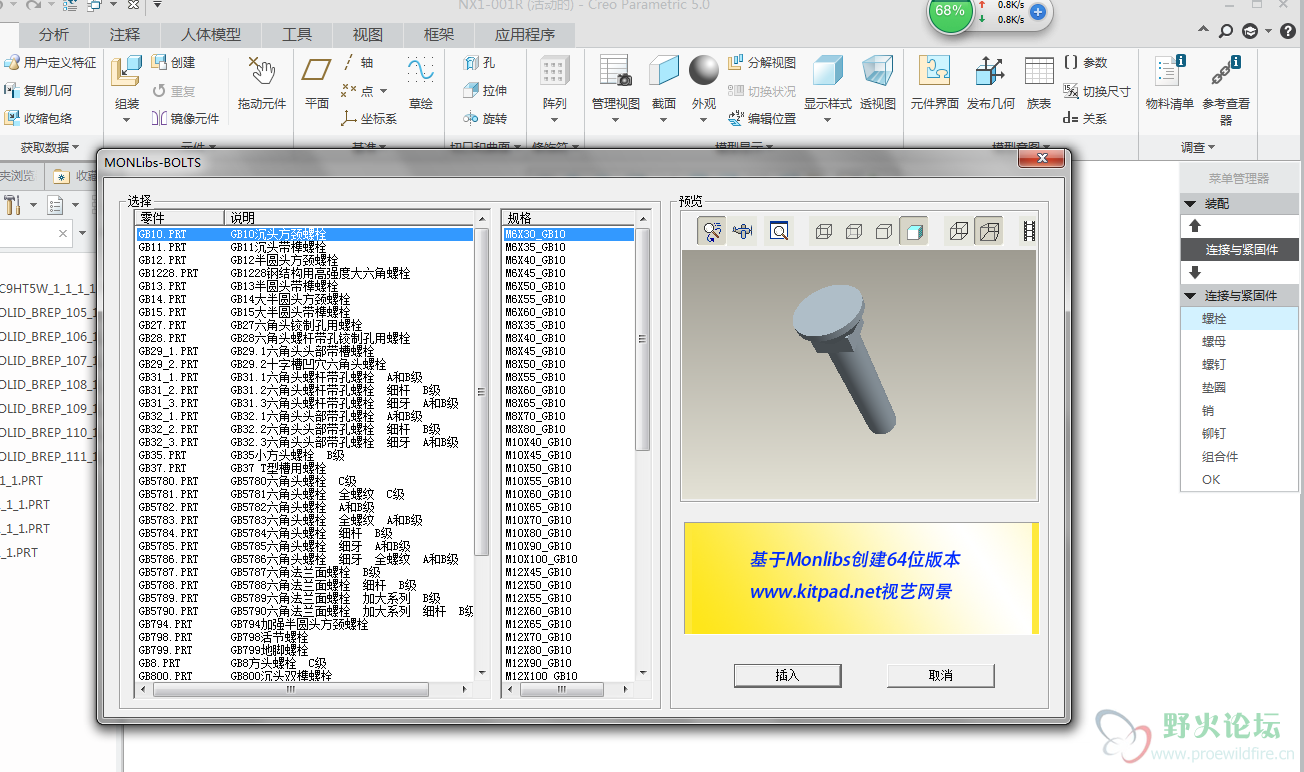Open the 工具 ribbon tab
Viewport: 1304px width, 772px height.
click(297, 34)
